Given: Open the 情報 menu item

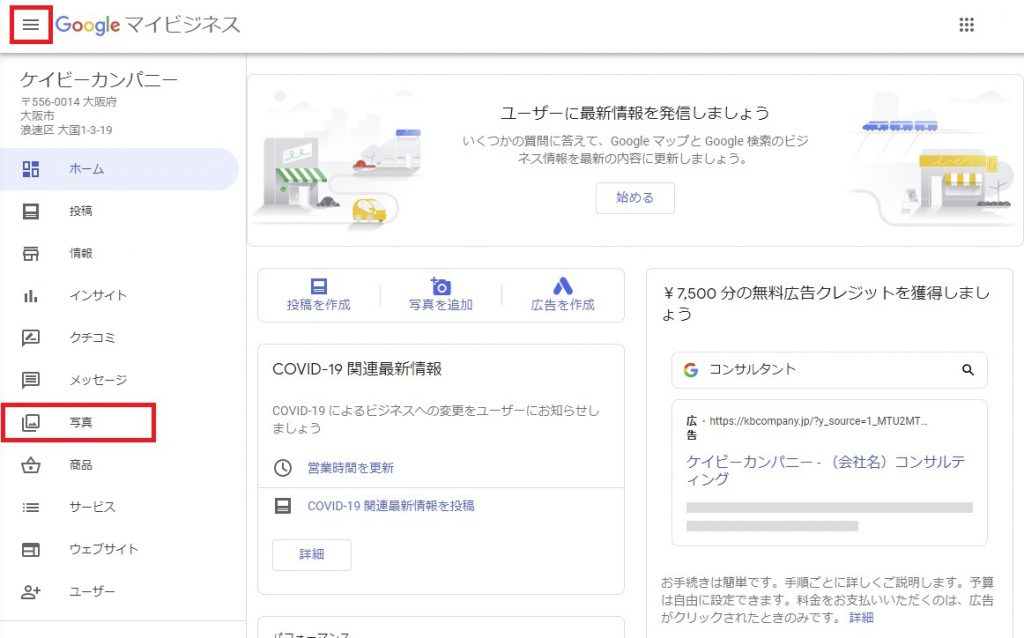Looking at the screenshot, I should 120,253.
